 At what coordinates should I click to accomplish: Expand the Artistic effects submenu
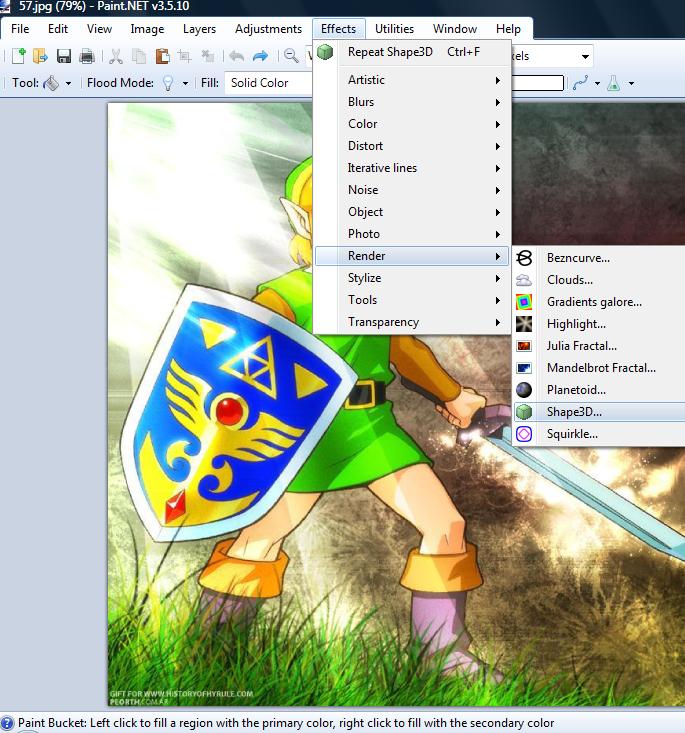pyautogui.click(x=412, y=80)
